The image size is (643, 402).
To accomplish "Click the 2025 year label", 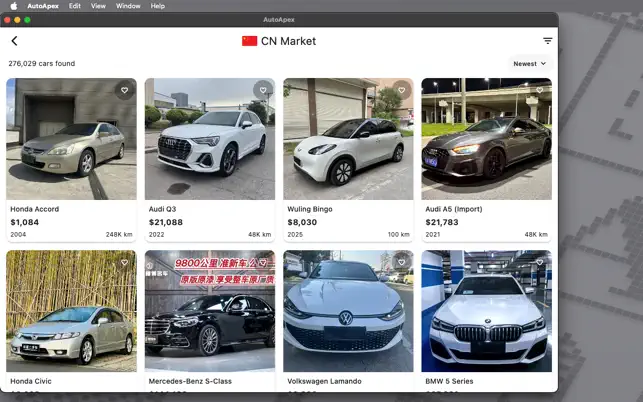I will coord(295,235).
